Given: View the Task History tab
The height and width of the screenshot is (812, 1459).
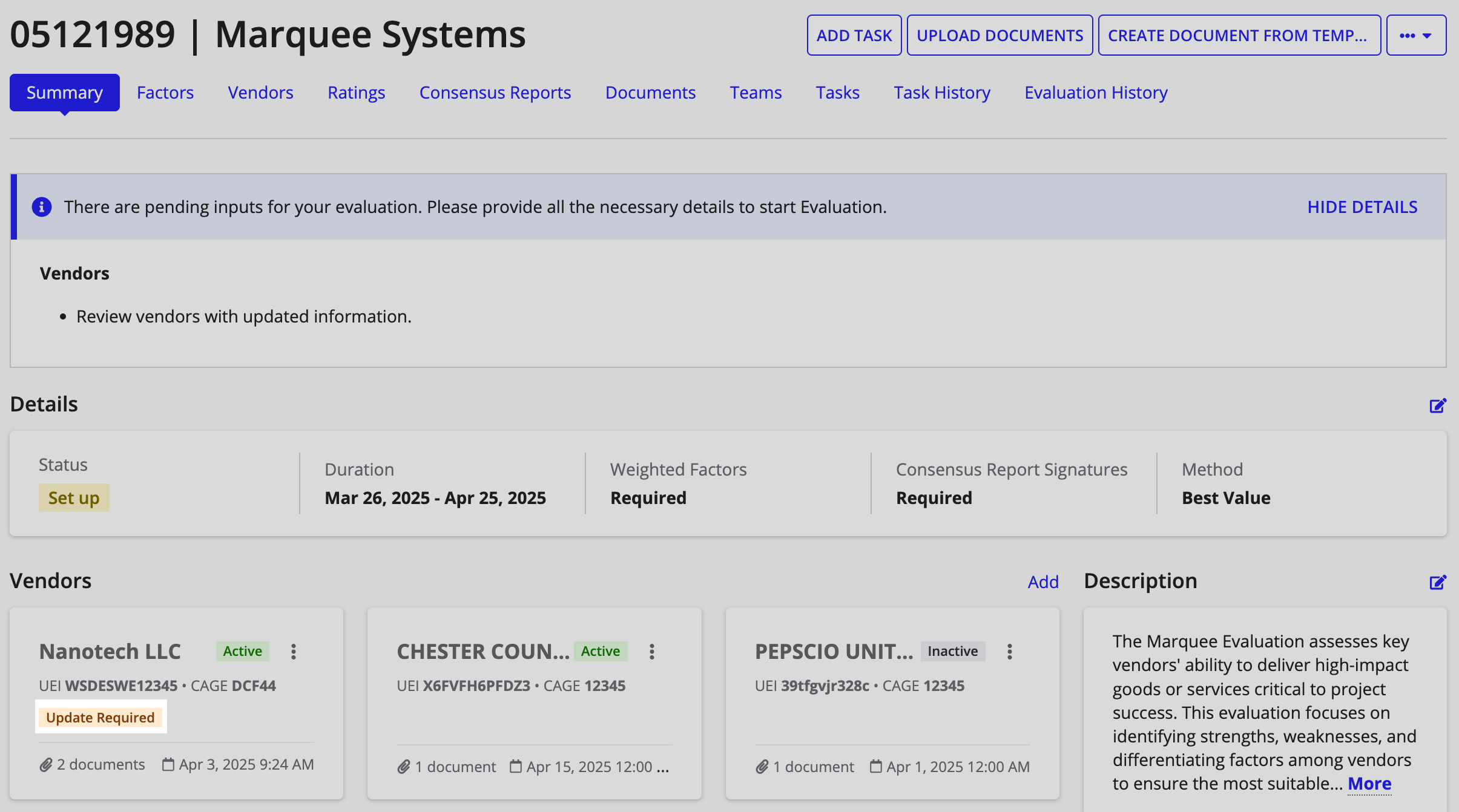Looking at the screenshot, I should 942,93.
